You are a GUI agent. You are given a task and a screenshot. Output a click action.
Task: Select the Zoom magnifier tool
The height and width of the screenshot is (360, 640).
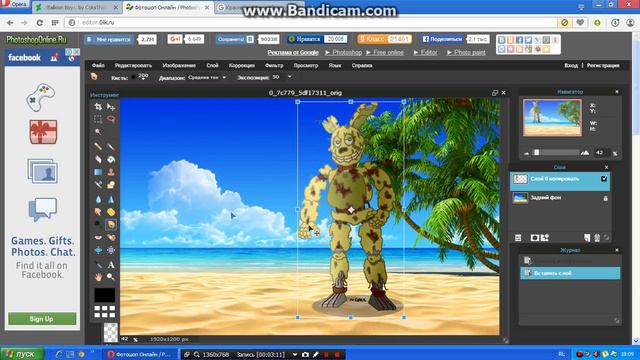click(111, 277)
